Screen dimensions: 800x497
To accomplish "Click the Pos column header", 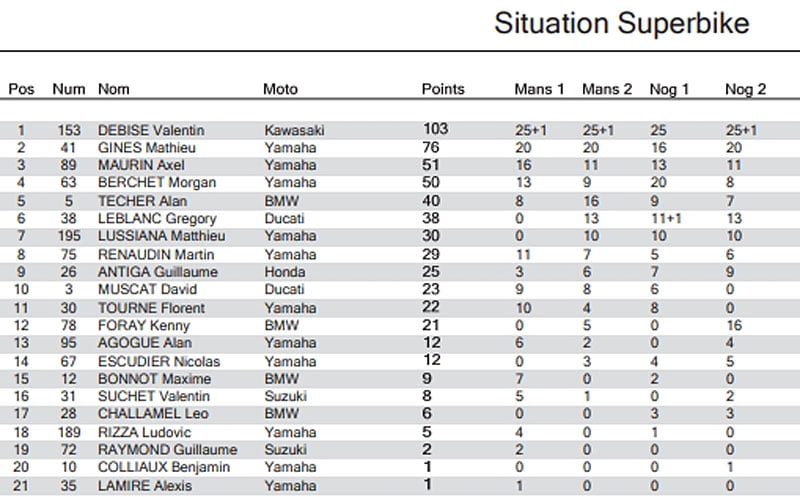I will click(21, 89).
